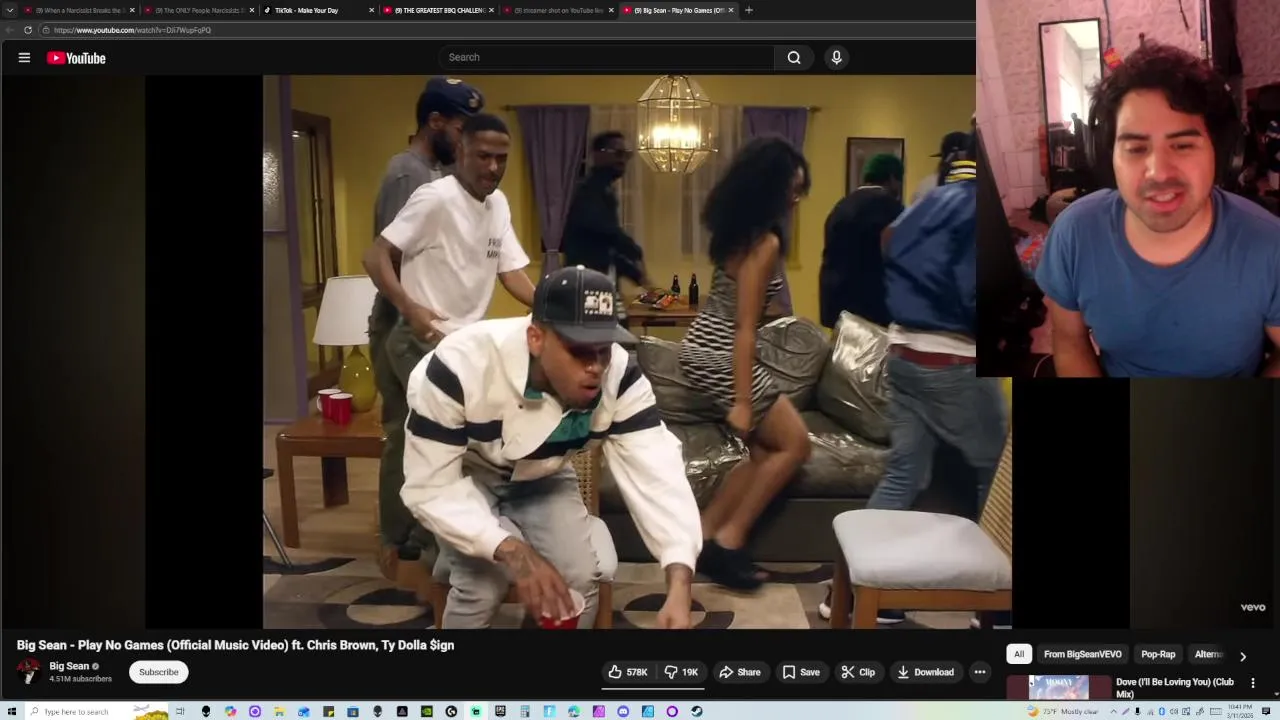The image size is (1280, 720).
Task: Save the video to a playlist
Action: (x=801, y=672)
